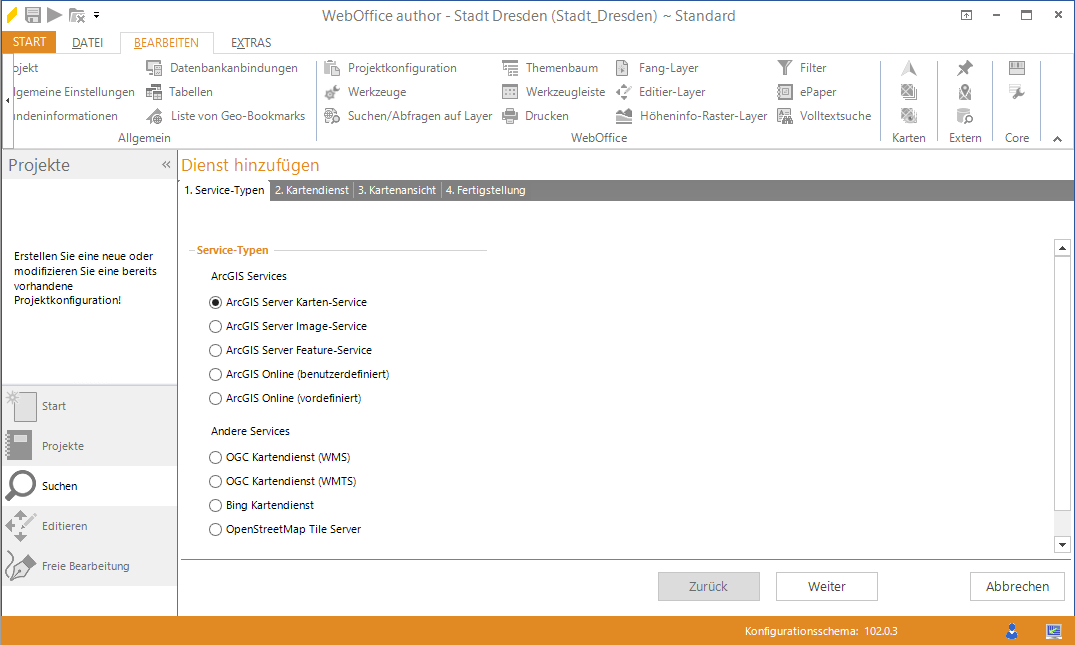Open Datenbankanbindungen settings
Image resolution: width=1075 pixels, height=645 pixels.
233,68
